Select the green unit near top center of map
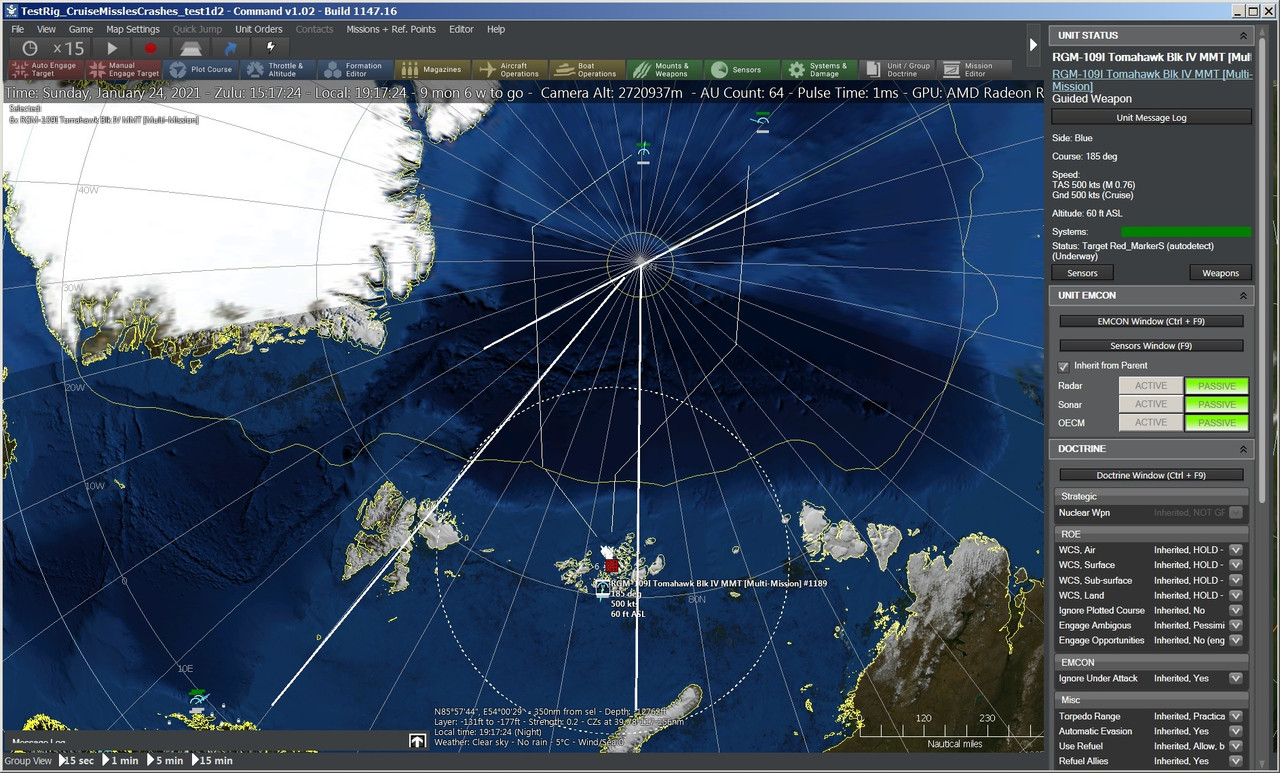Screen dimensions: 1280x773 click(x=643, y=153)
